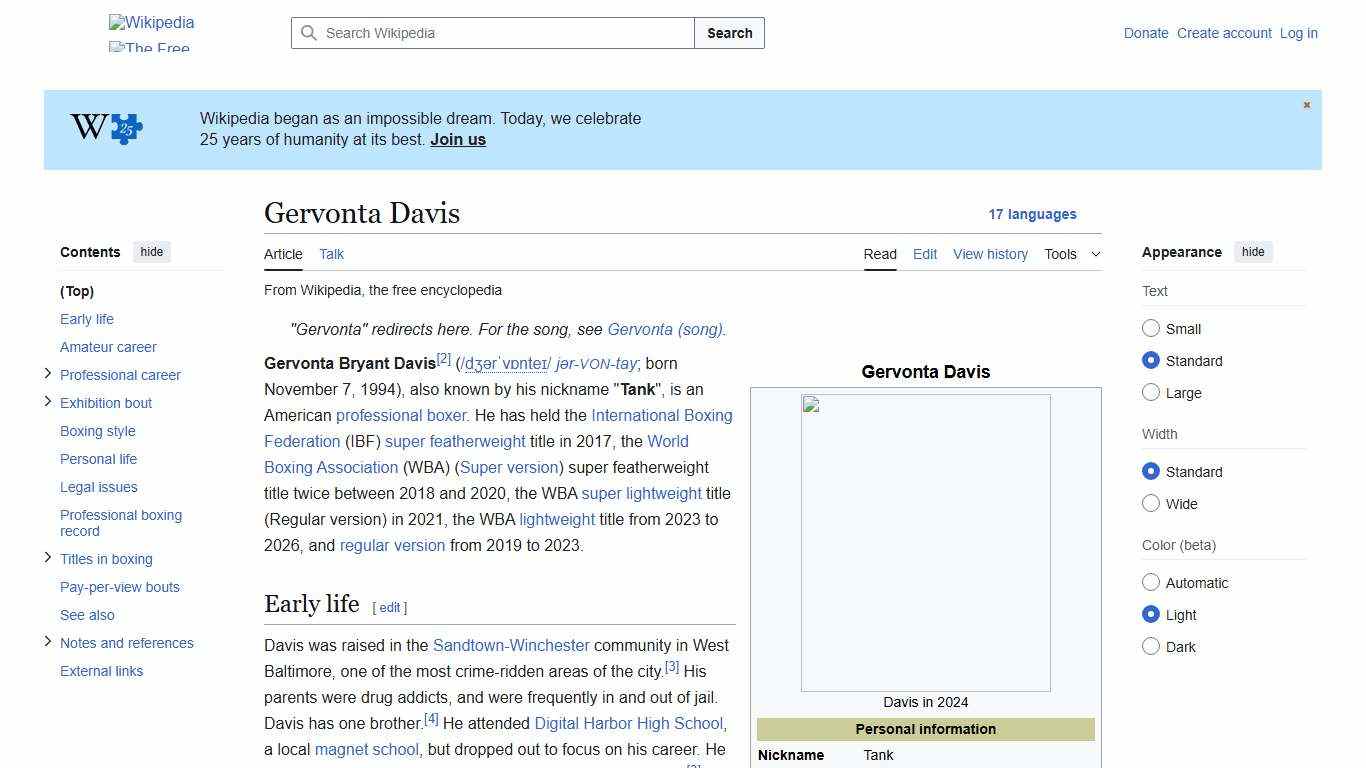Image resolution: width=1366 pixels, height=768 pixels.
Task: Select the Light mode radio button
Action: click(x=1151, y=614)
